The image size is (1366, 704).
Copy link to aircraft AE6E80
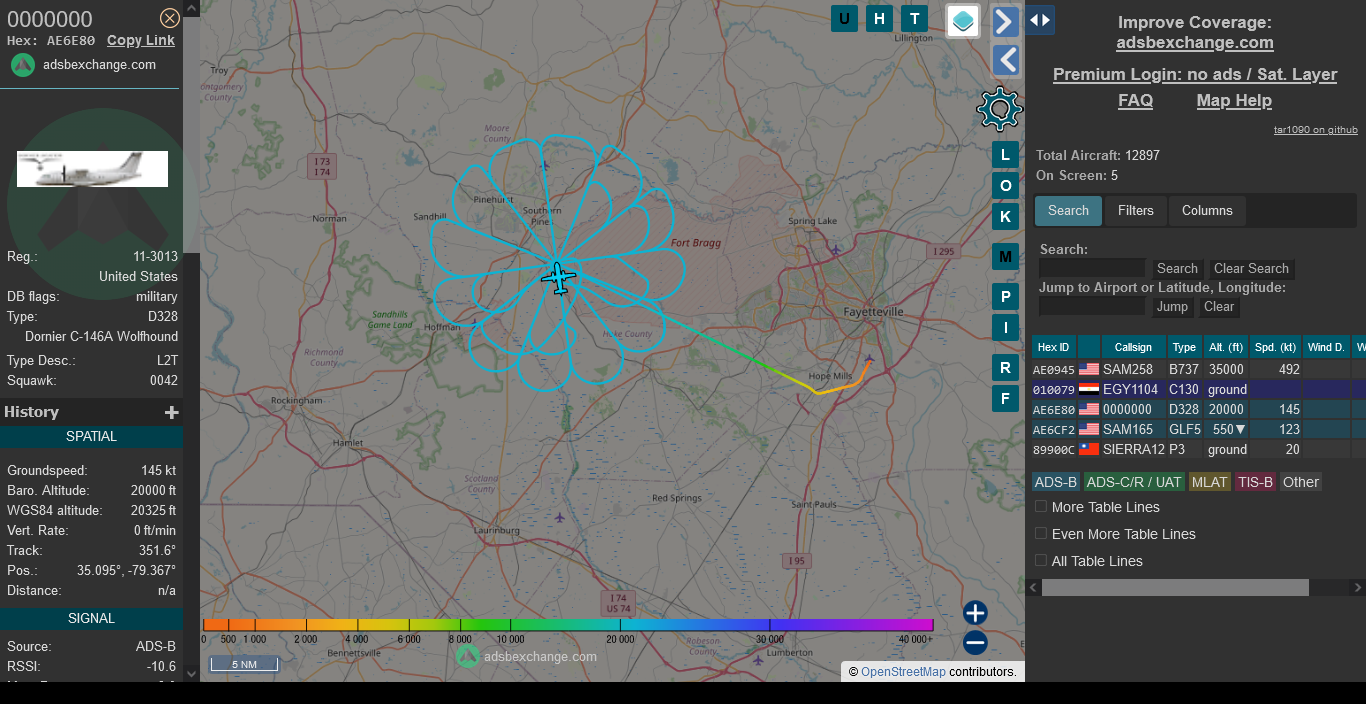click(x=141, y=41)
